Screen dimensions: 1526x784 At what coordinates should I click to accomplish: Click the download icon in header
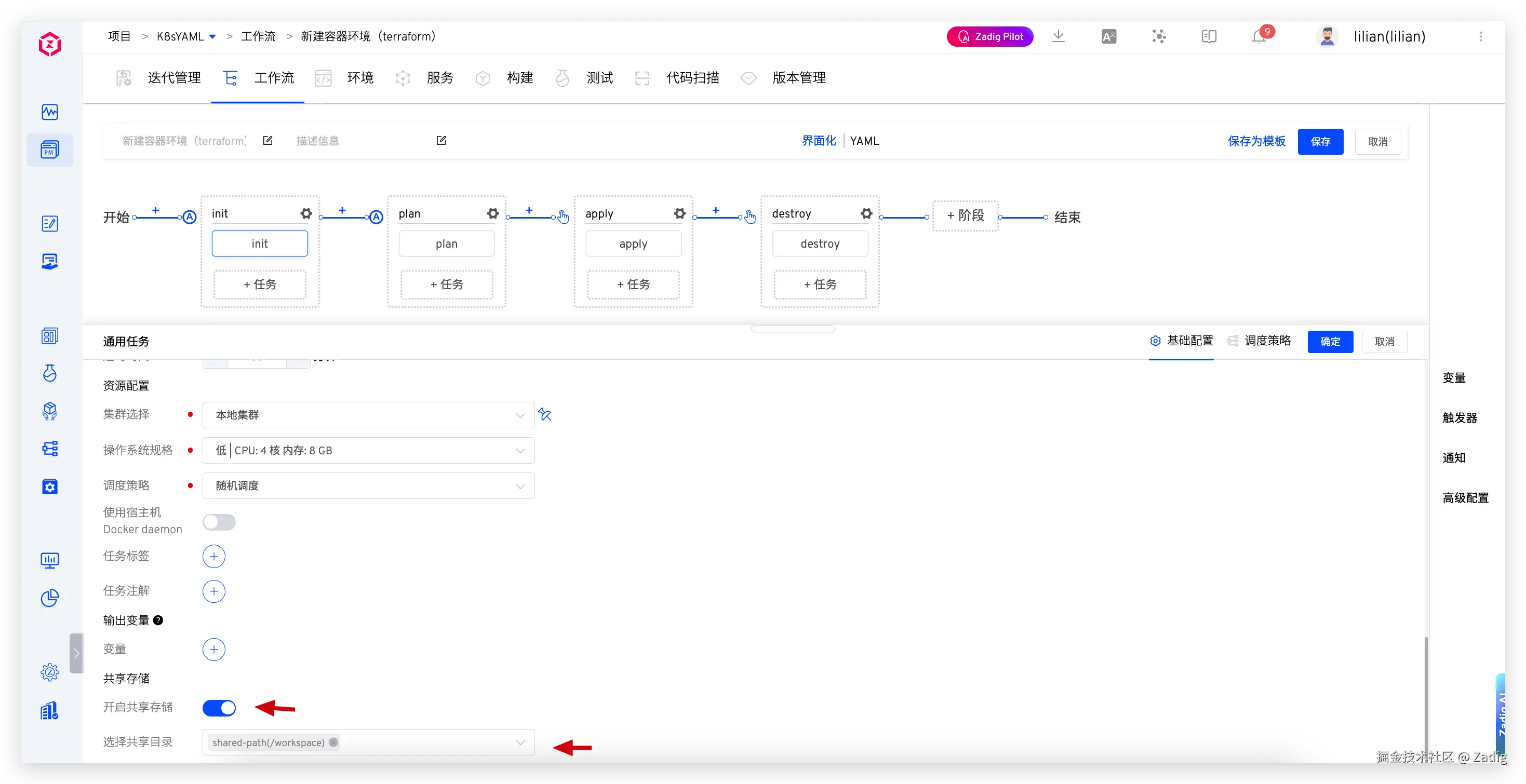[x=1058, y=37]
